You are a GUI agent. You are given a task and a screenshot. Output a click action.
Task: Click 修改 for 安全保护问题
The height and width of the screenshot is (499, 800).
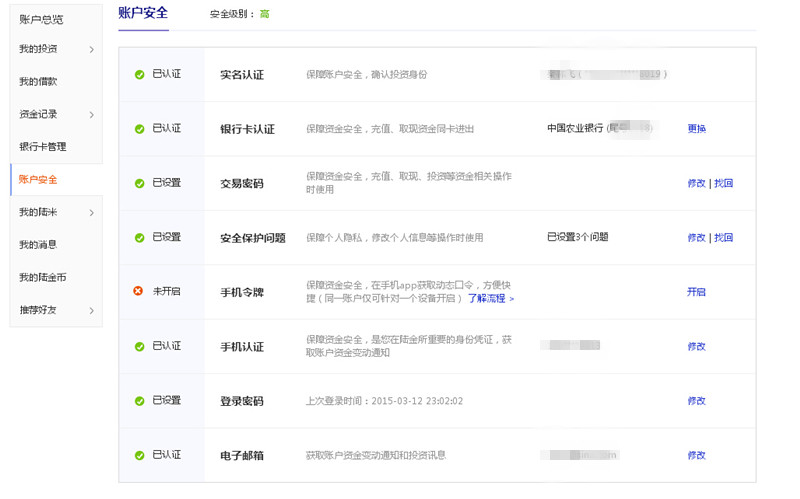[696, 238]
